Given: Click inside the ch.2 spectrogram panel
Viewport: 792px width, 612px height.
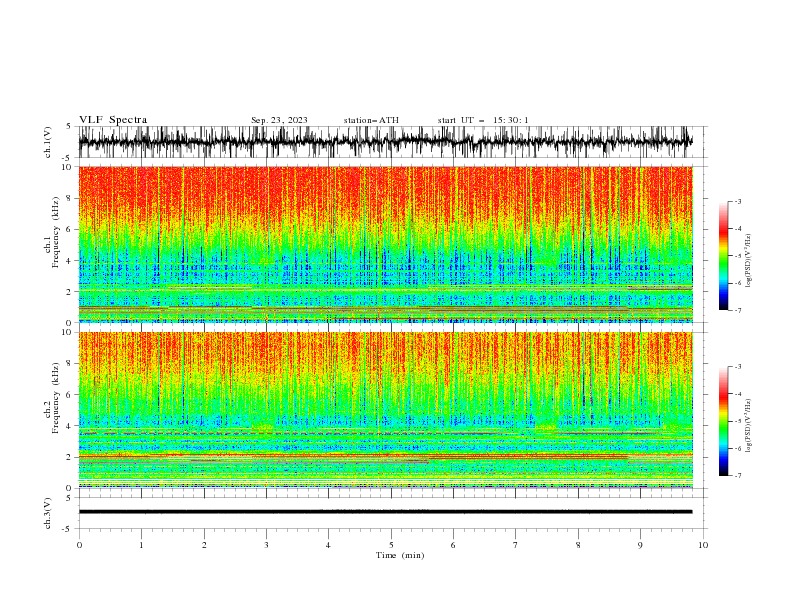Looking at the screenshot, I should (x=385, y=410).
